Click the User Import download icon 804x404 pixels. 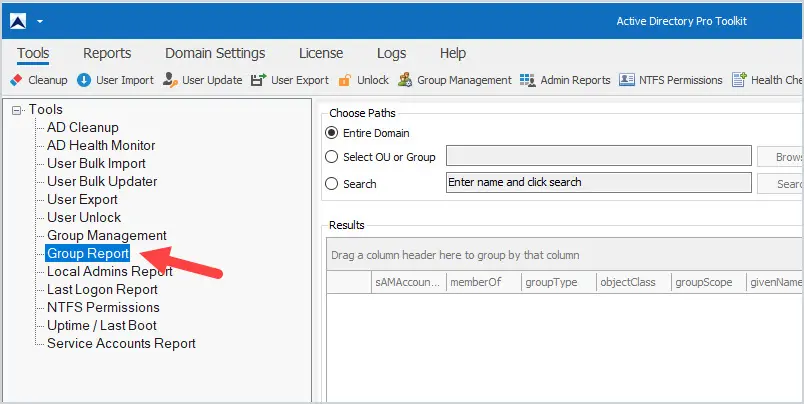tap(84, 80)
